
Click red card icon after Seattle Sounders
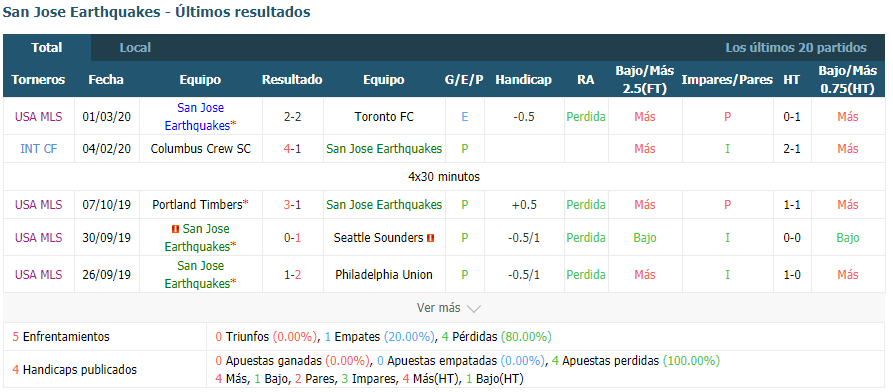pyautogui.click(x=431, y=238)
